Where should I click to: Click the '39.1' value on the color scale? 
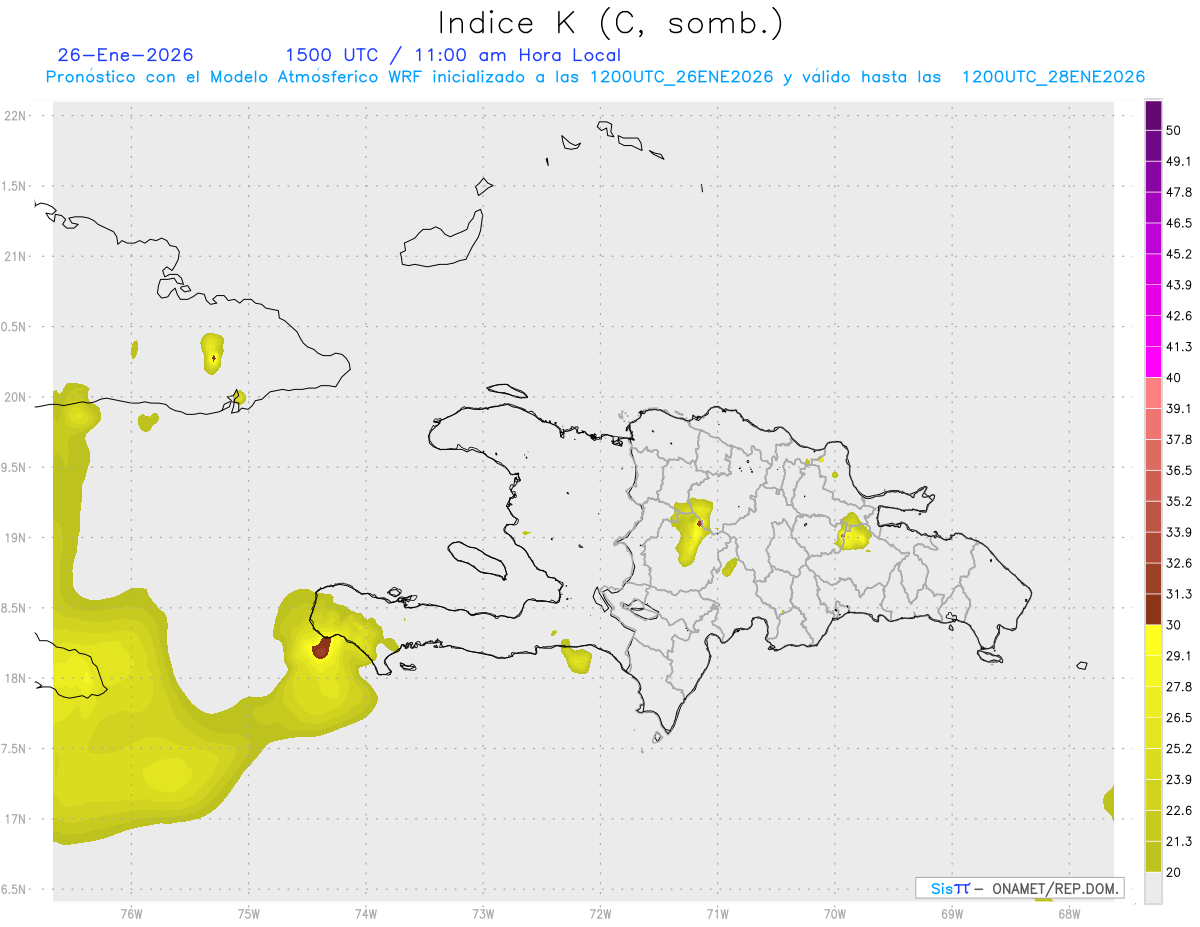tap(1179, 409)
